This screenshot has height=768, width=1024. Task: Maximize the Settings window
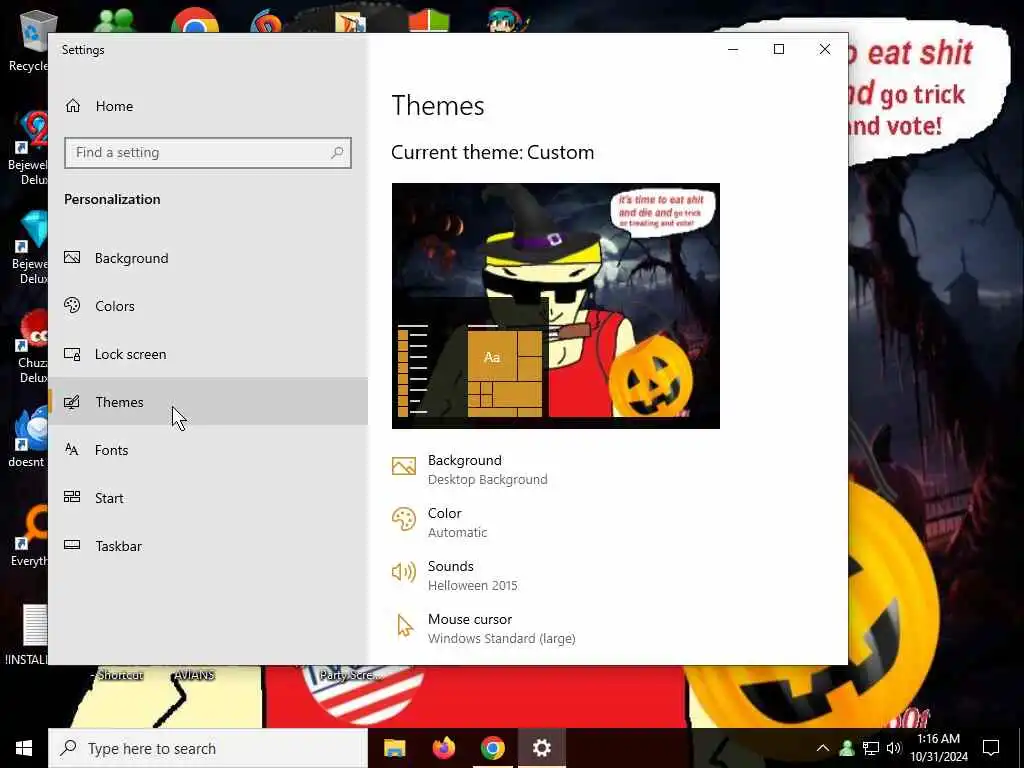(778, 50)
